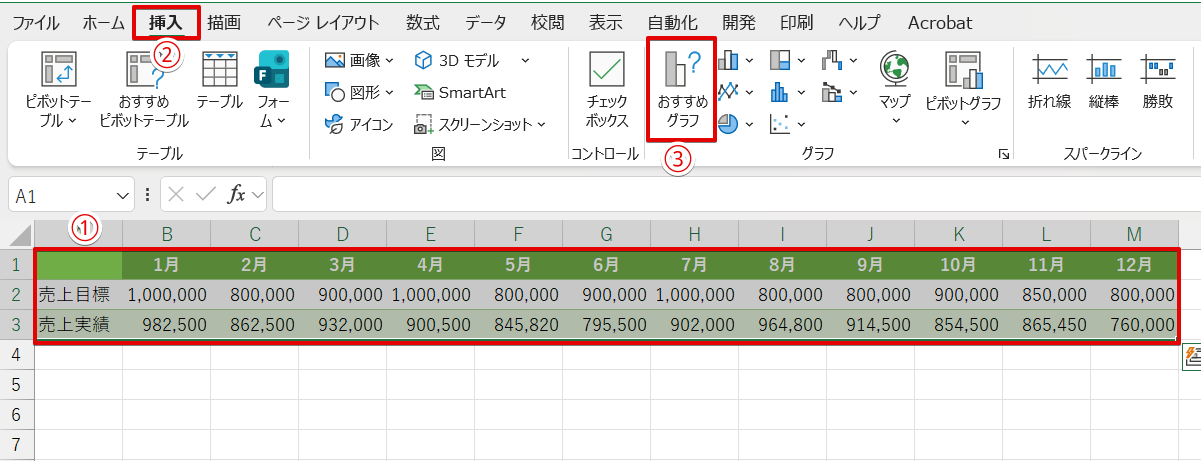The width and height of the screenshot is (1201, 461).
Task: Open the ピボットテーブル dropdown button
Action: coord(58,90)
